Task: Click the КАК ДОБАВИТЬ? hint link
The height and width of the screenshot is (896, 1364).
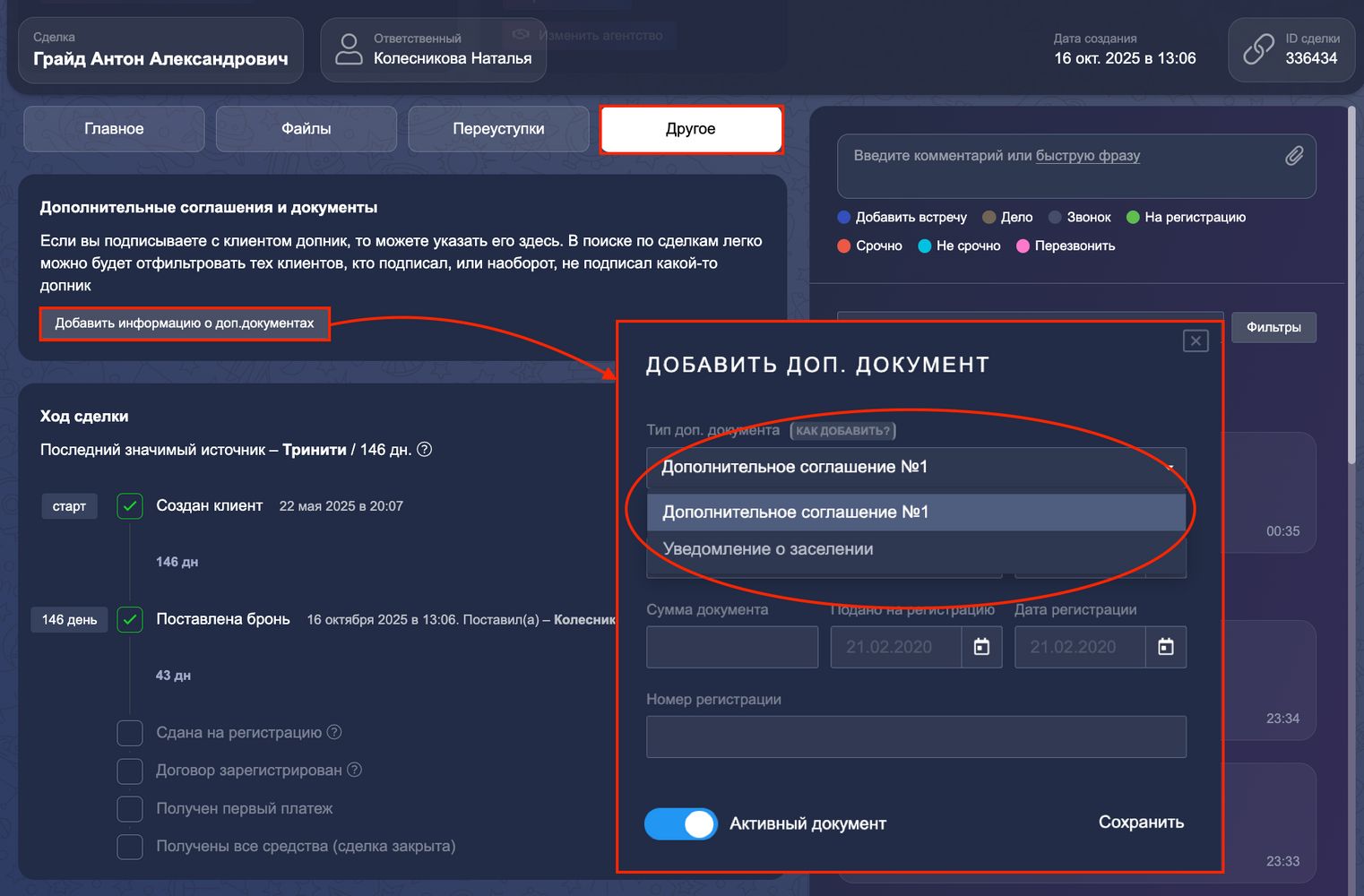Action: click(843, 431)
